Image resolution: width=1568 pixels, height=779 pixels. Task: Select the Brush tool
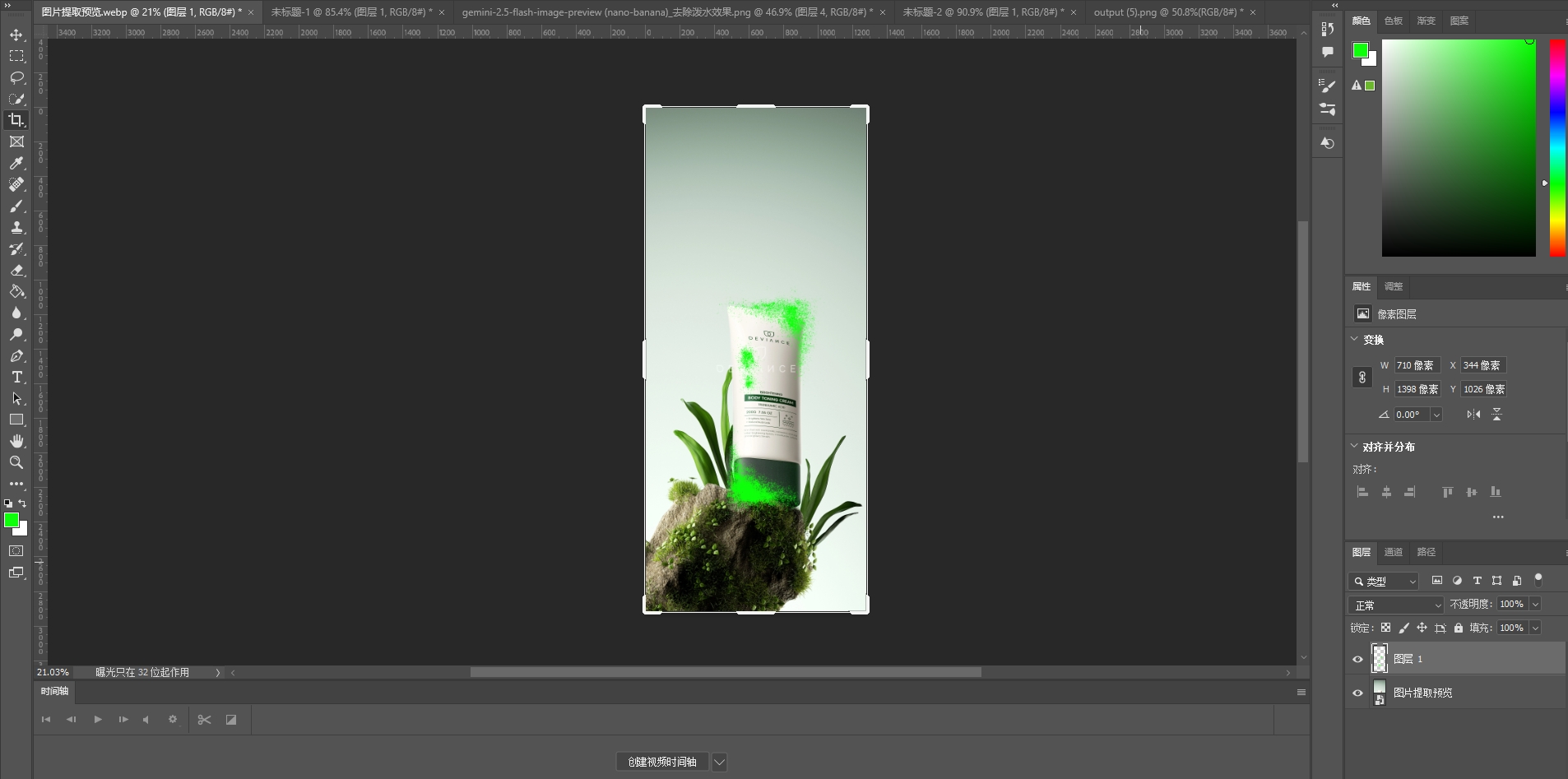point(16,206)
